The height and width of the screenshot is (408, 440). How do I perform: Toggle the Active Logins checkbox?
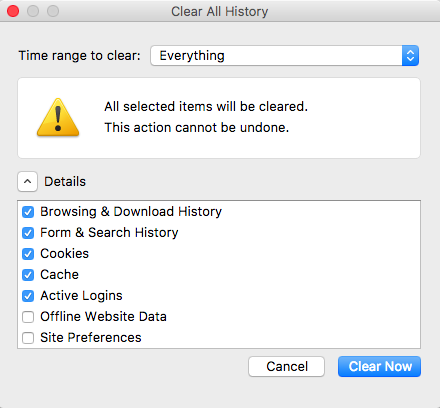coord(28,296)
